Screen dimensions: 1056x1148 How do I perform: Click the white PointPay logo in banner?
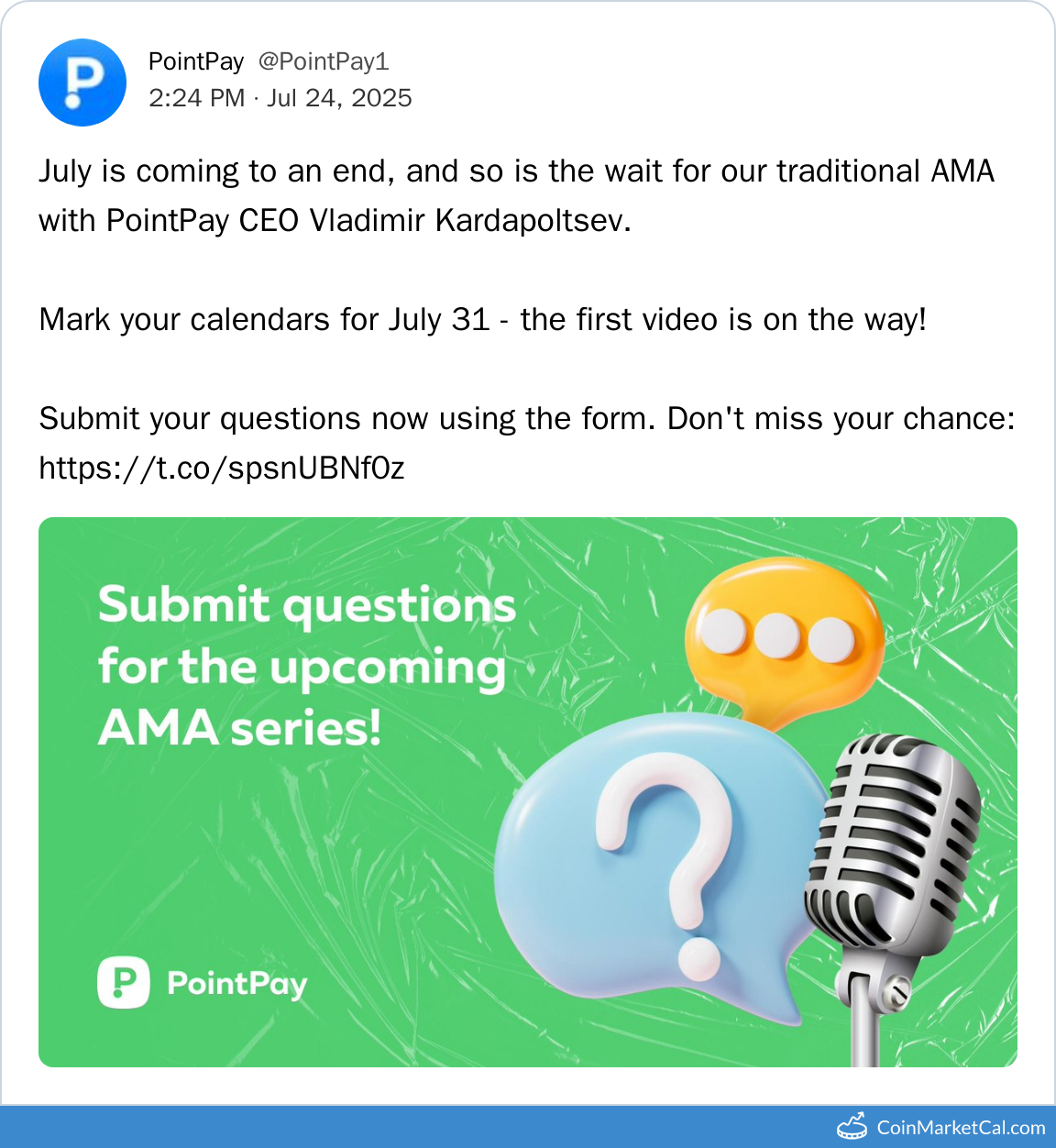pyautogui.click(x=124, y=983)
